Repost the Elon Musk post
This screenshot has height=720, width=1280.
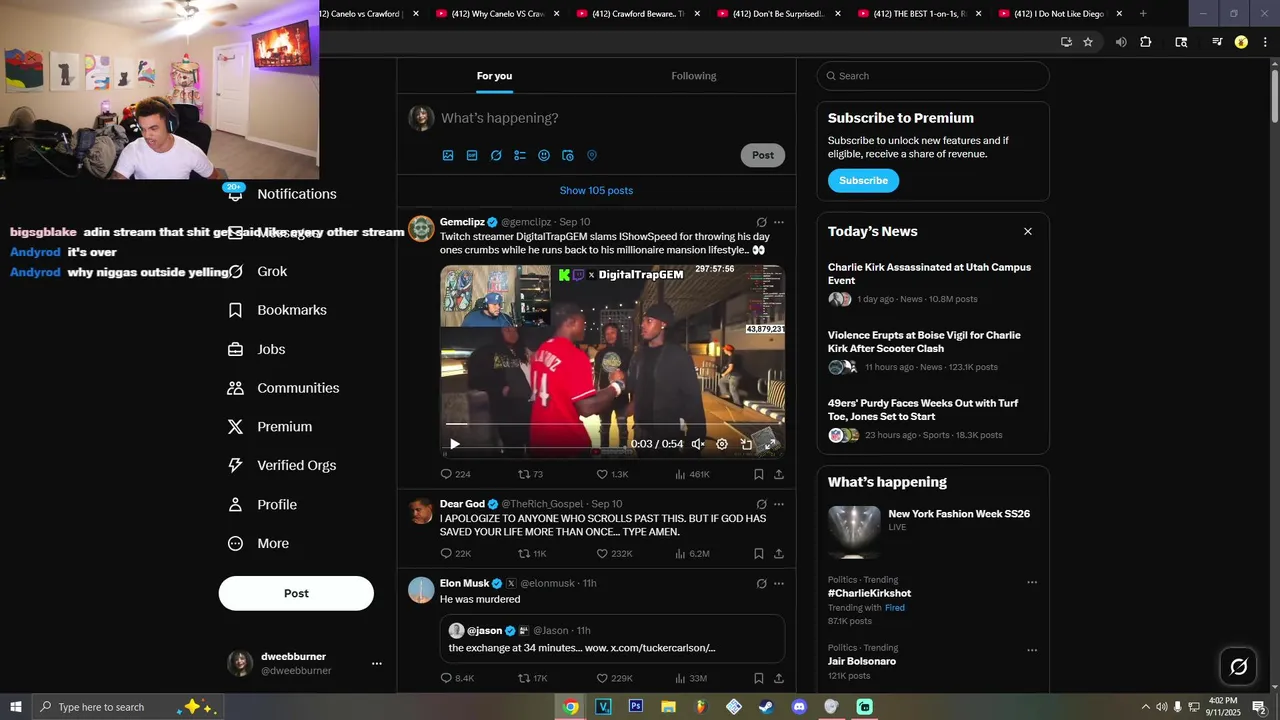click(532, 678)
